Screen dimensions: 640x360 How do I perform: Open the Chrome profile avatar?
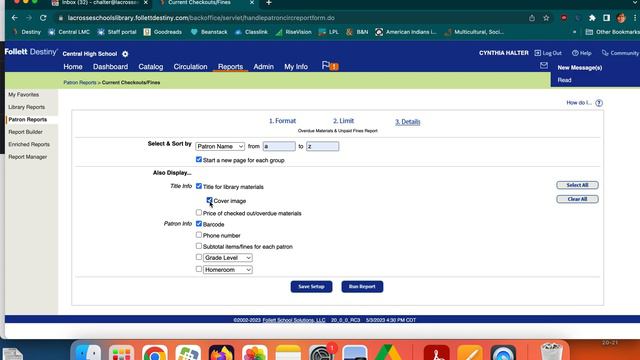pyautogui.click(x=621, y=18)
